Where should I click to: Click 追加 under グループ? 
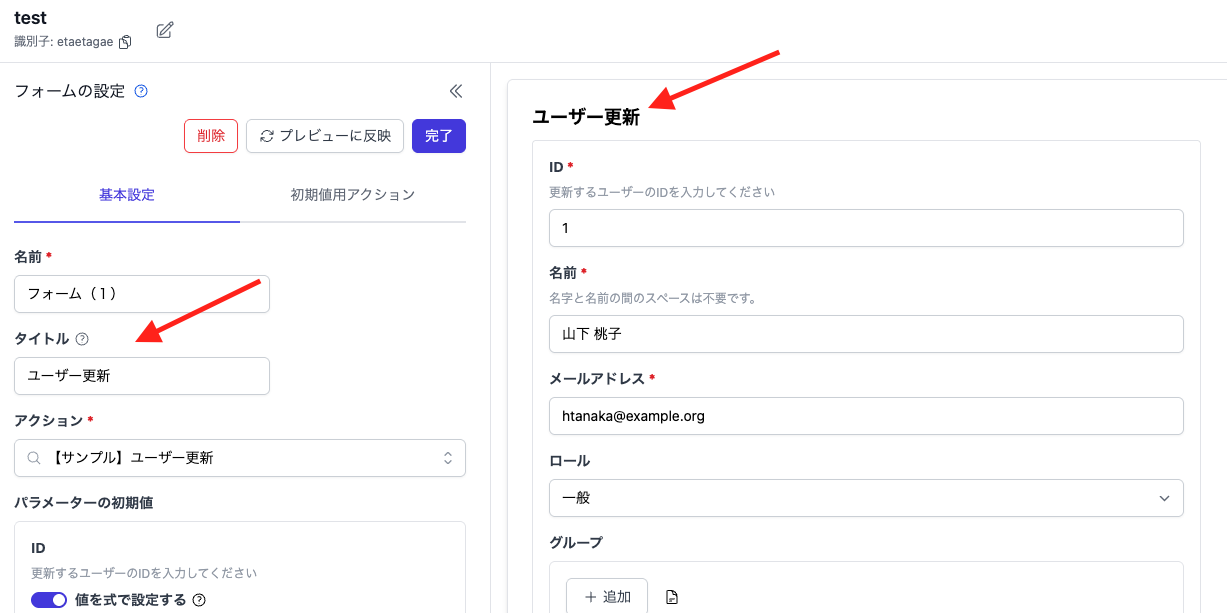607,596
